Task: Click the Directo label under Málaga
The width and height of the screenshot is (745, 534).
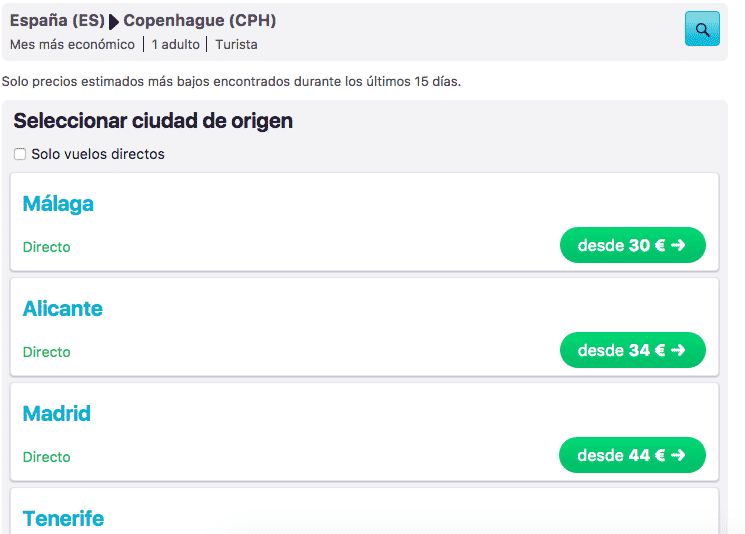Action: click(47, 247)
